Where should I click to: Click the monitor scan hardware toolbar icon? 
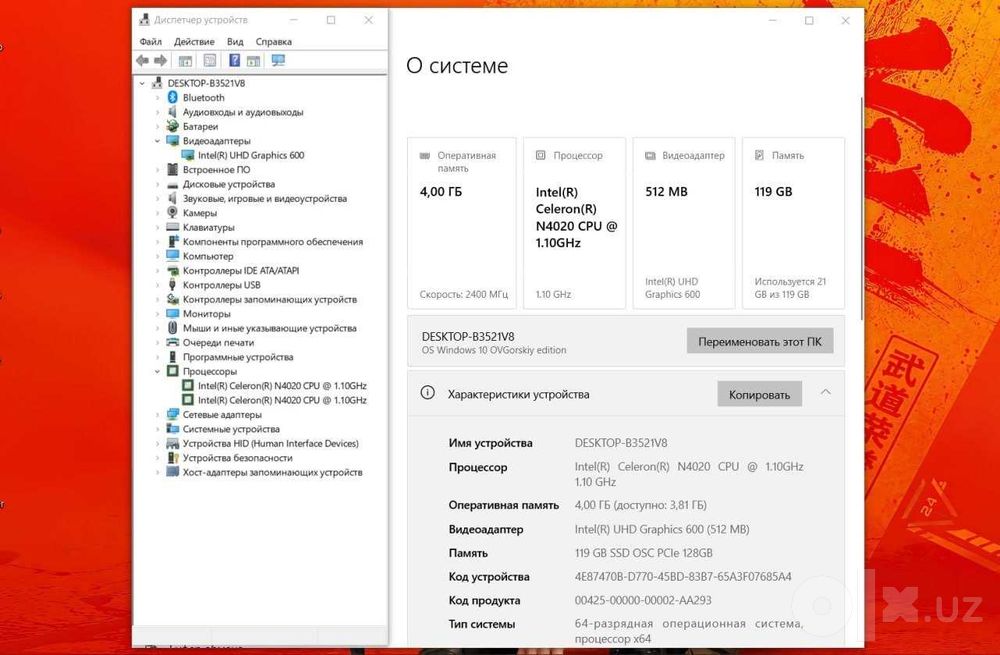pyautogui.click(x=278, y=61)
